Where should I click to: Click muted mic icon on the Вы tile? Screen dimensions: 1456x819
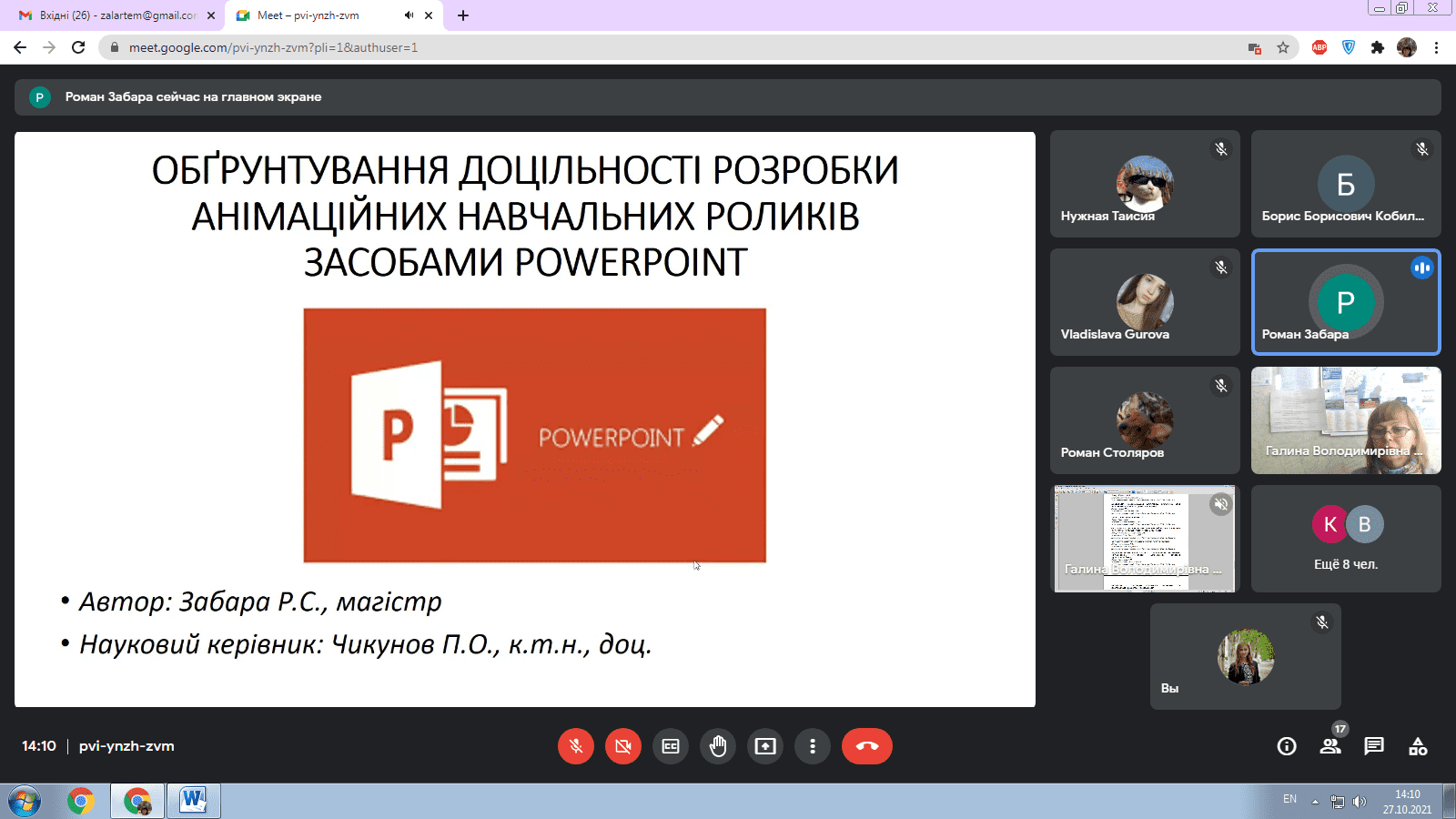click(x=1322, y=622)
